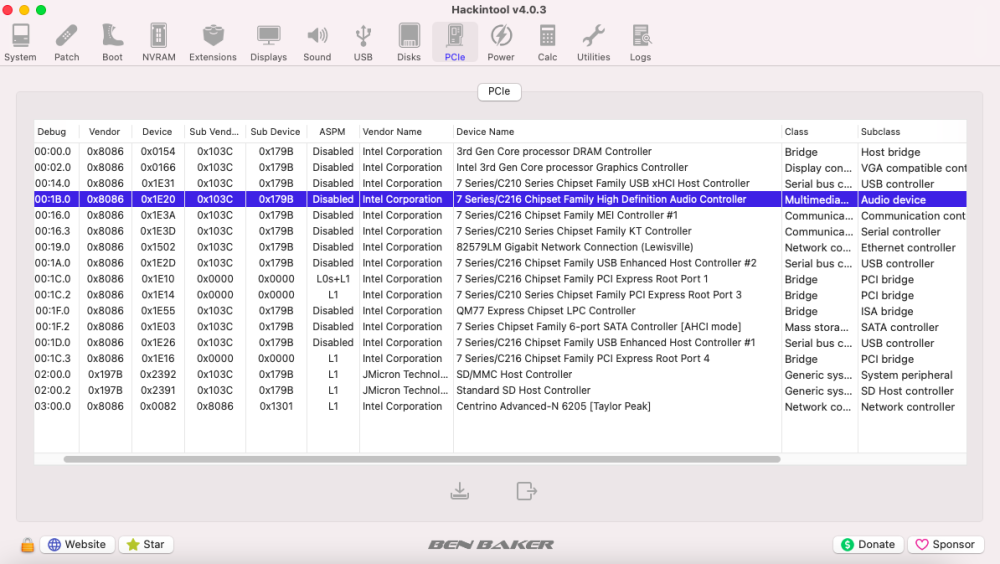Sort by the Device Name column header
The width and height of the screenshot is (1000, 564).
[617, 131]
